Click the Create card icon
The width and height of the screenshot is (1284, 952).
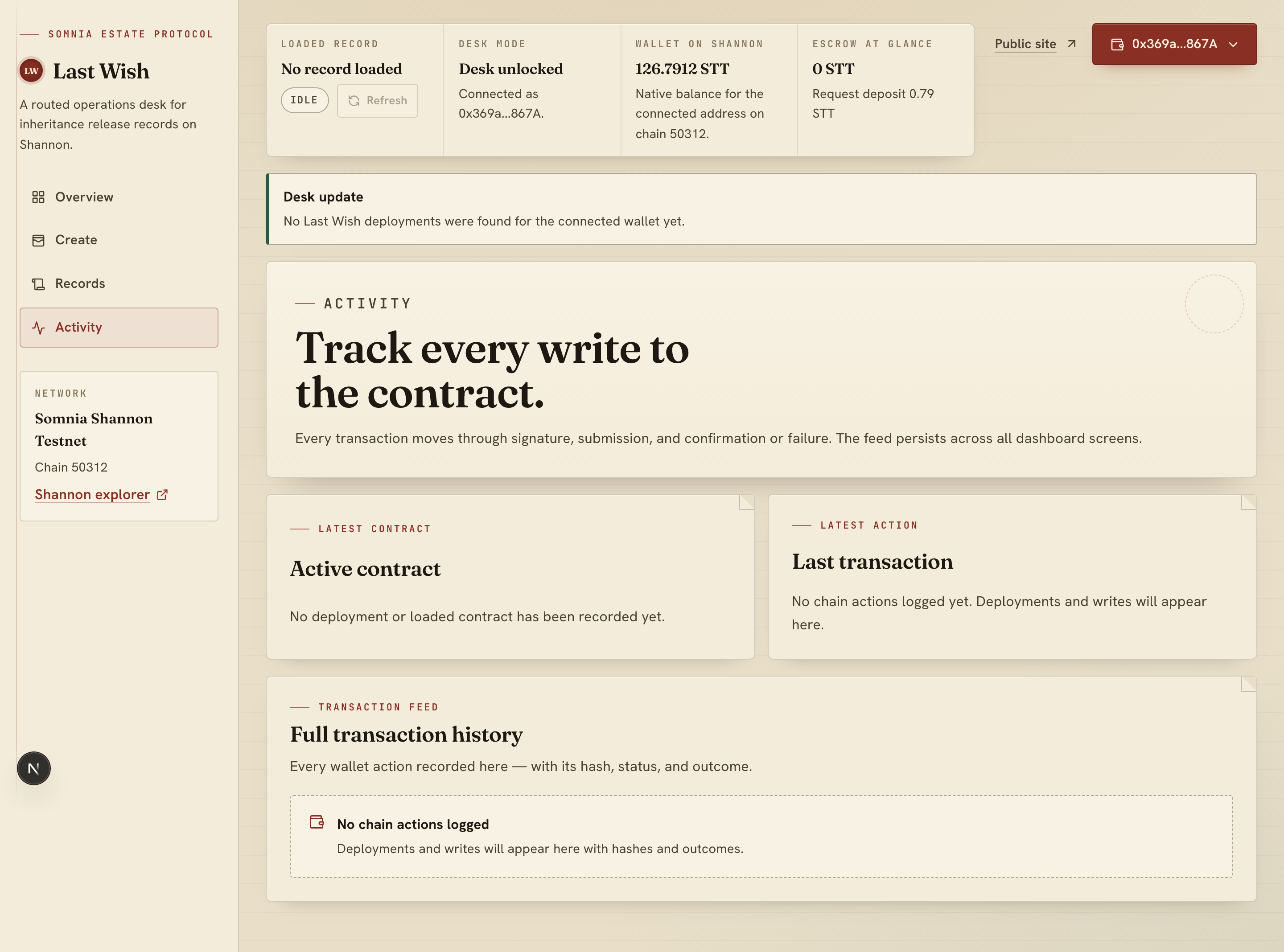(38, 240)
